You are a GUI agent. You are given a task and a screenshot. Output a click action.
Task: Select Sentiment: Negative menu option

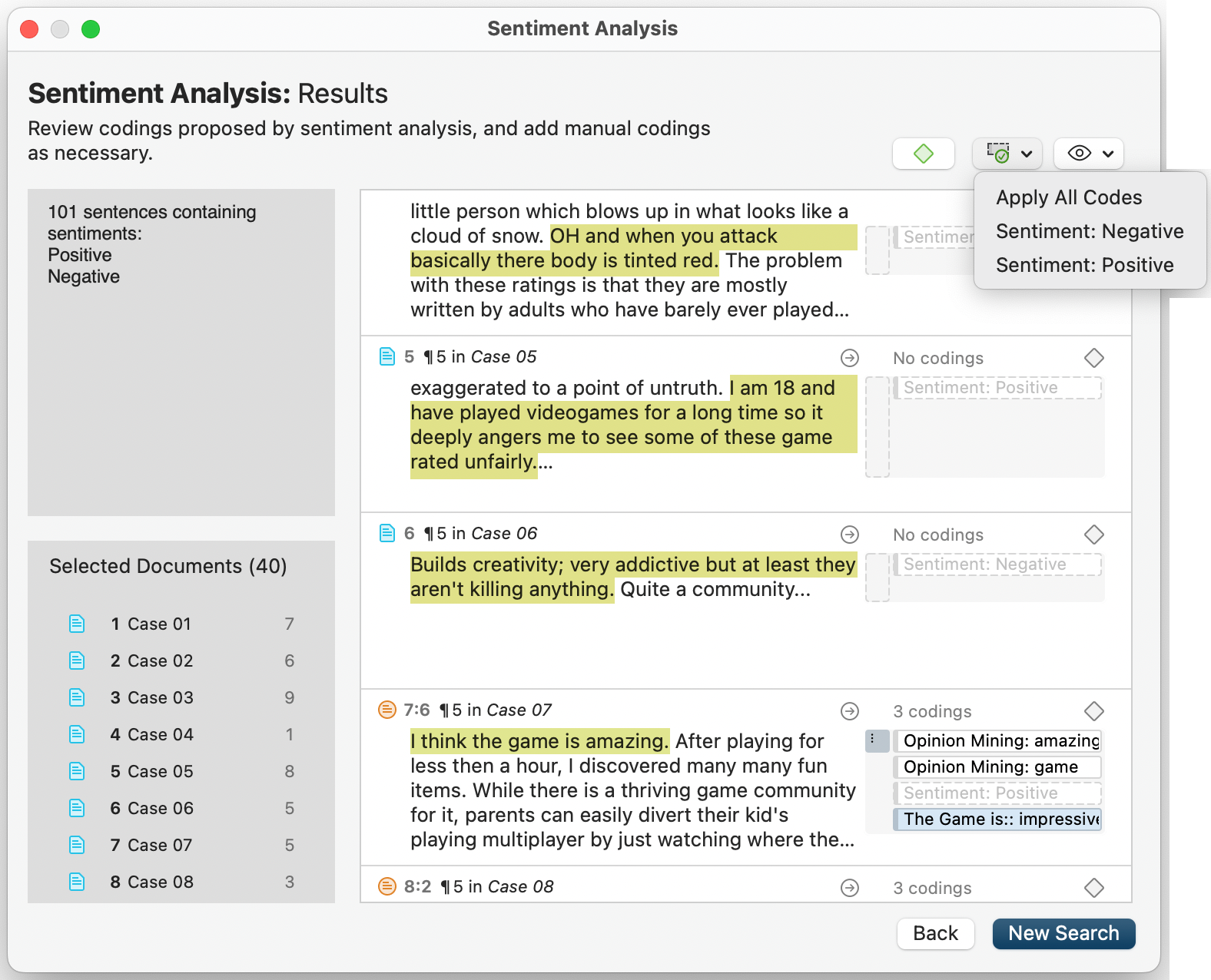pyautogui.click(x=1089, y=231)
